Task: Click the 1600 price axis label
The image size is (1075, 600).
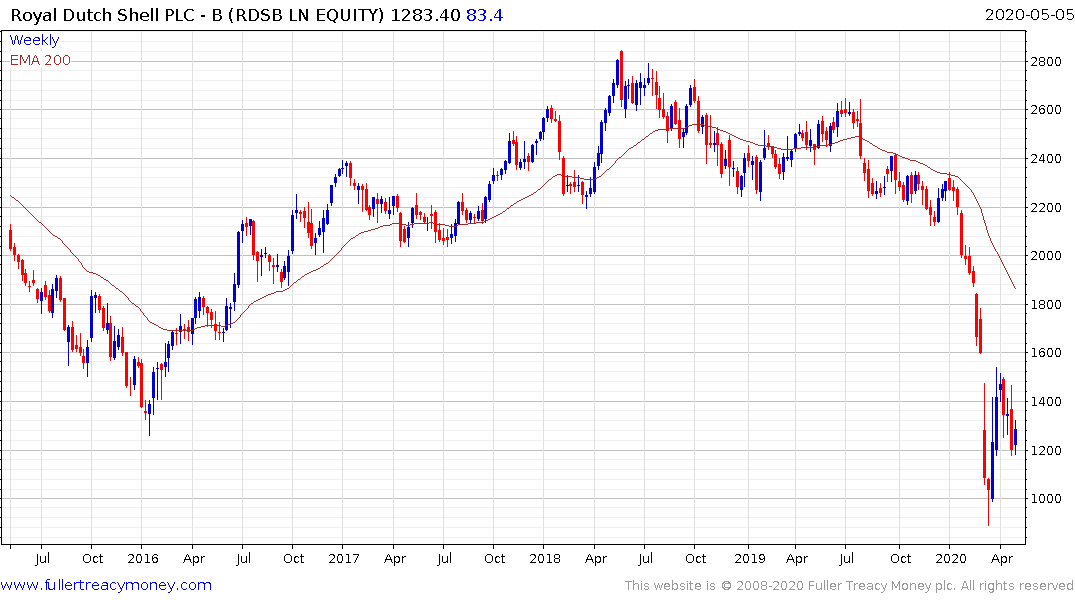Action: [1046, 352]
